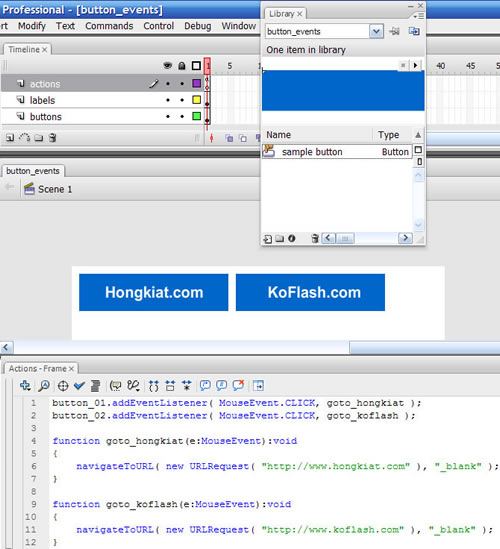Click New library panel icon
This screenshot has width=500, height=549.
[x=414, y=31]
